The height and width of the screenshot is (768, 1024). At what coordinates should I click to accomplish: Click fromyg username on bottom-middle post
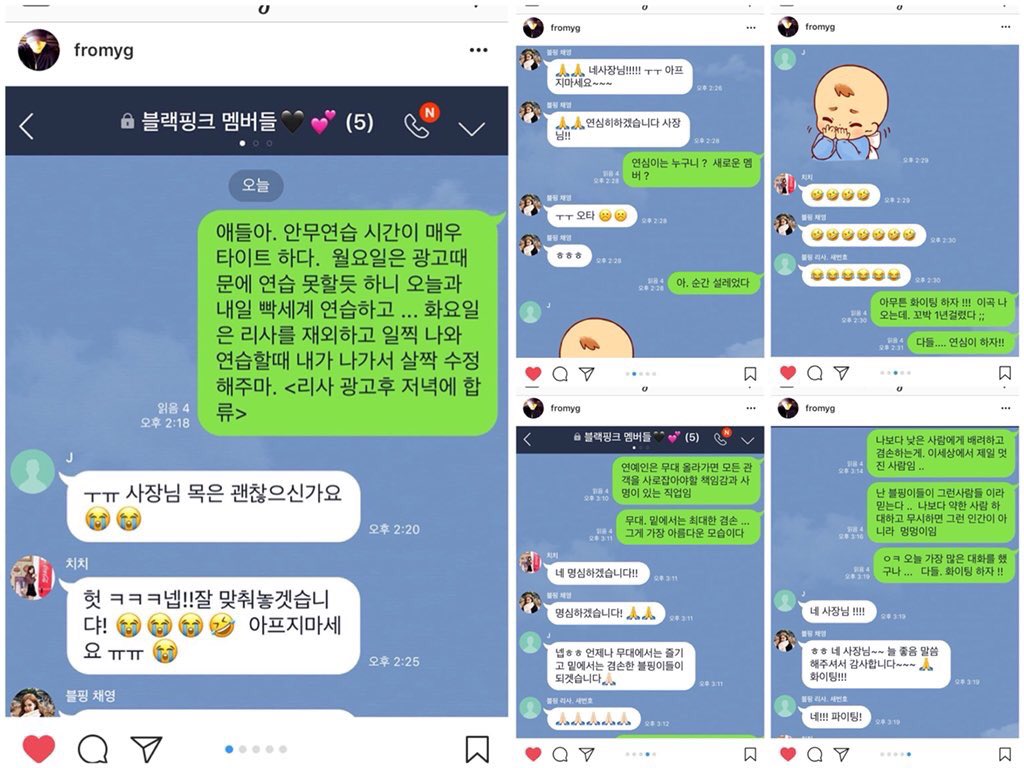coord(566,408)
